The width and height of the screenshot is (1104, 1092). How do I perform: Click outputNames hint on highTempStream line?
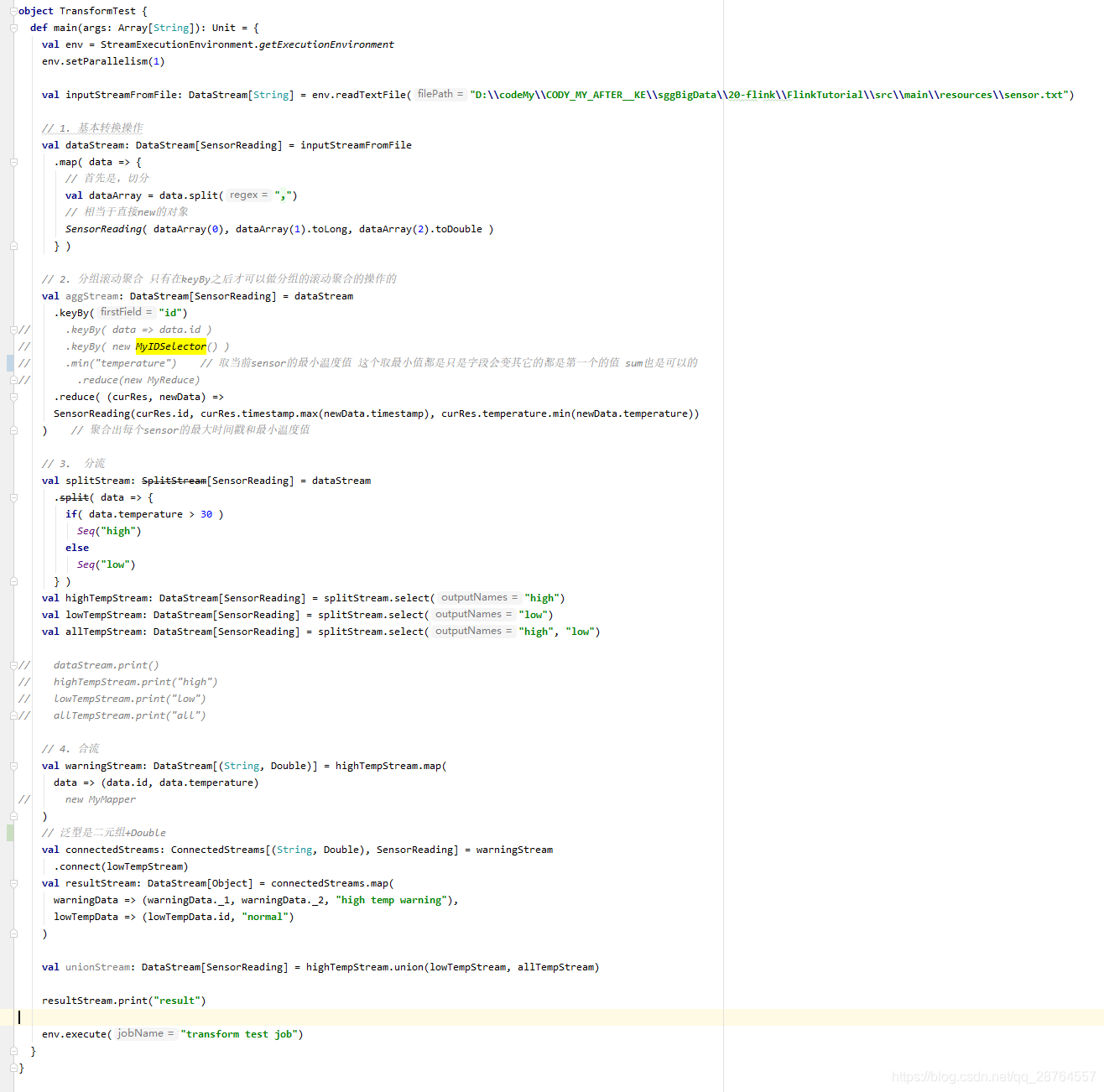pos(479,597)
